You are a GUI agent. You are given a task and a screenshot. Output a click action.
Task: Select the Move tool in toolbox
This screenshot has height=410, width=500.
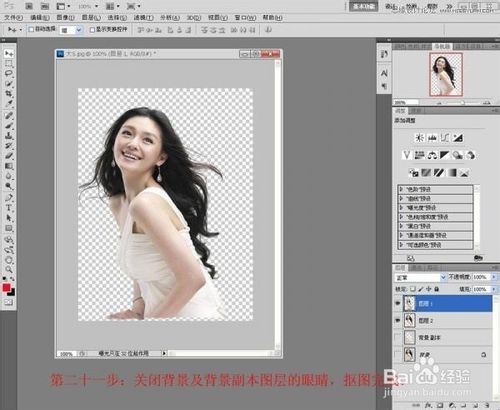click(9, 54)
